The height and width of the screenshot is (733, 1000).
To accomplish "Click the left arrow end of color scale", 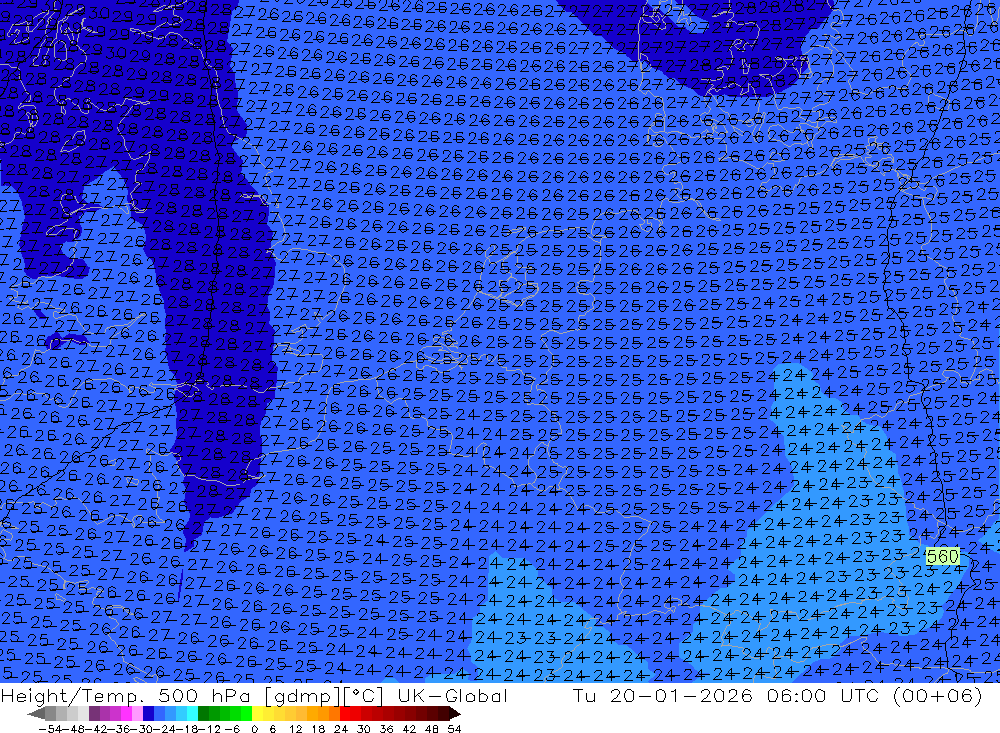I will click(x=36, y=714).
